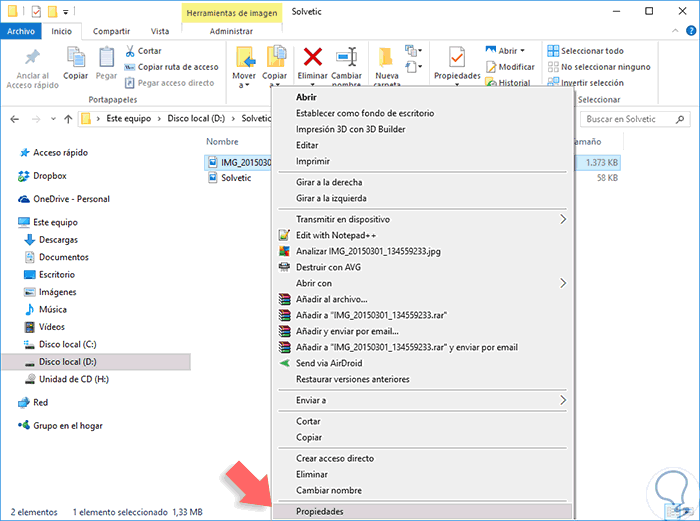
Task: Choose Edit with Notepad++
Action: click(336, 235)
